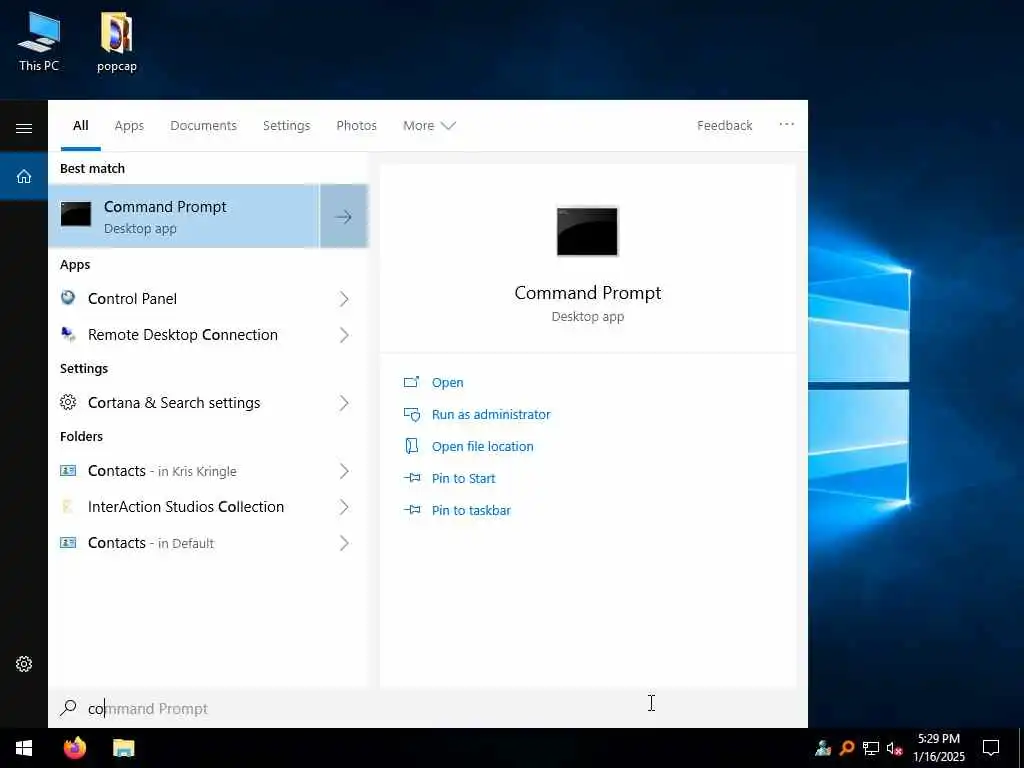This screenshot has height=768, width=1024.
Task: Open the Action Center notifications icon
Action: tap(991, 748)
